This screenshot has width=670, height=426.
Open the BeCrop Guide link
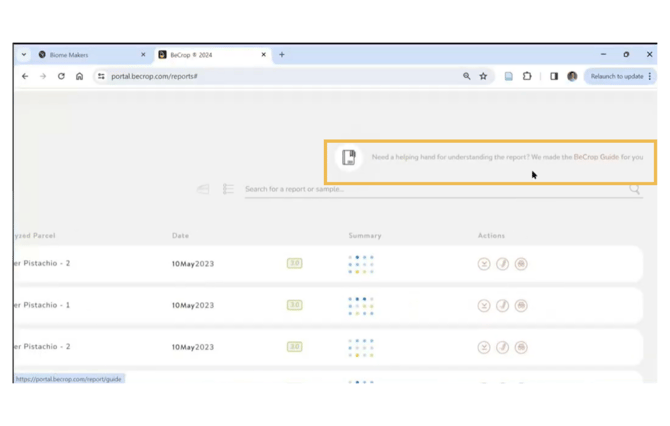click(596, 157)
